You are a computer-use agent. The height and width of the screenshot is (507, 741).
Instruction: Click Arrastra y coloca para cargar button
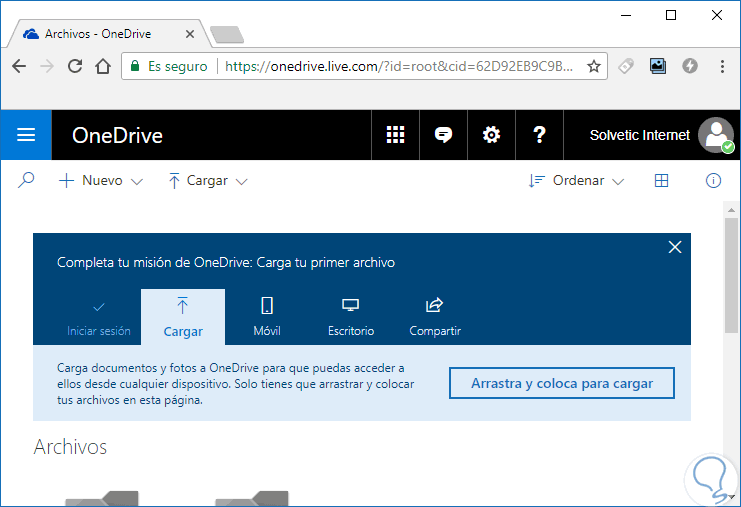(562, 383)
